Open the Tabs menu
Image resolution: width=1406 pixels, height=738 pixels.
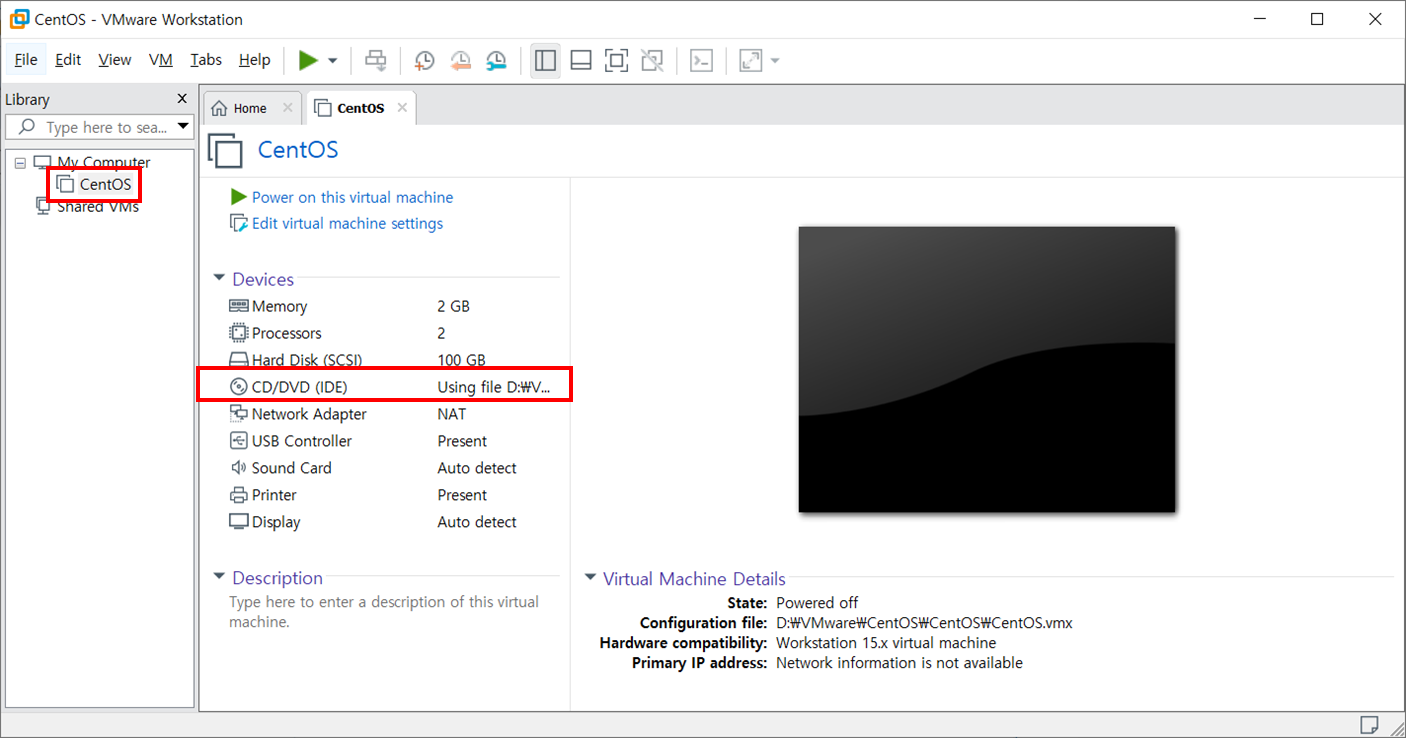click(x=206, y=60)
